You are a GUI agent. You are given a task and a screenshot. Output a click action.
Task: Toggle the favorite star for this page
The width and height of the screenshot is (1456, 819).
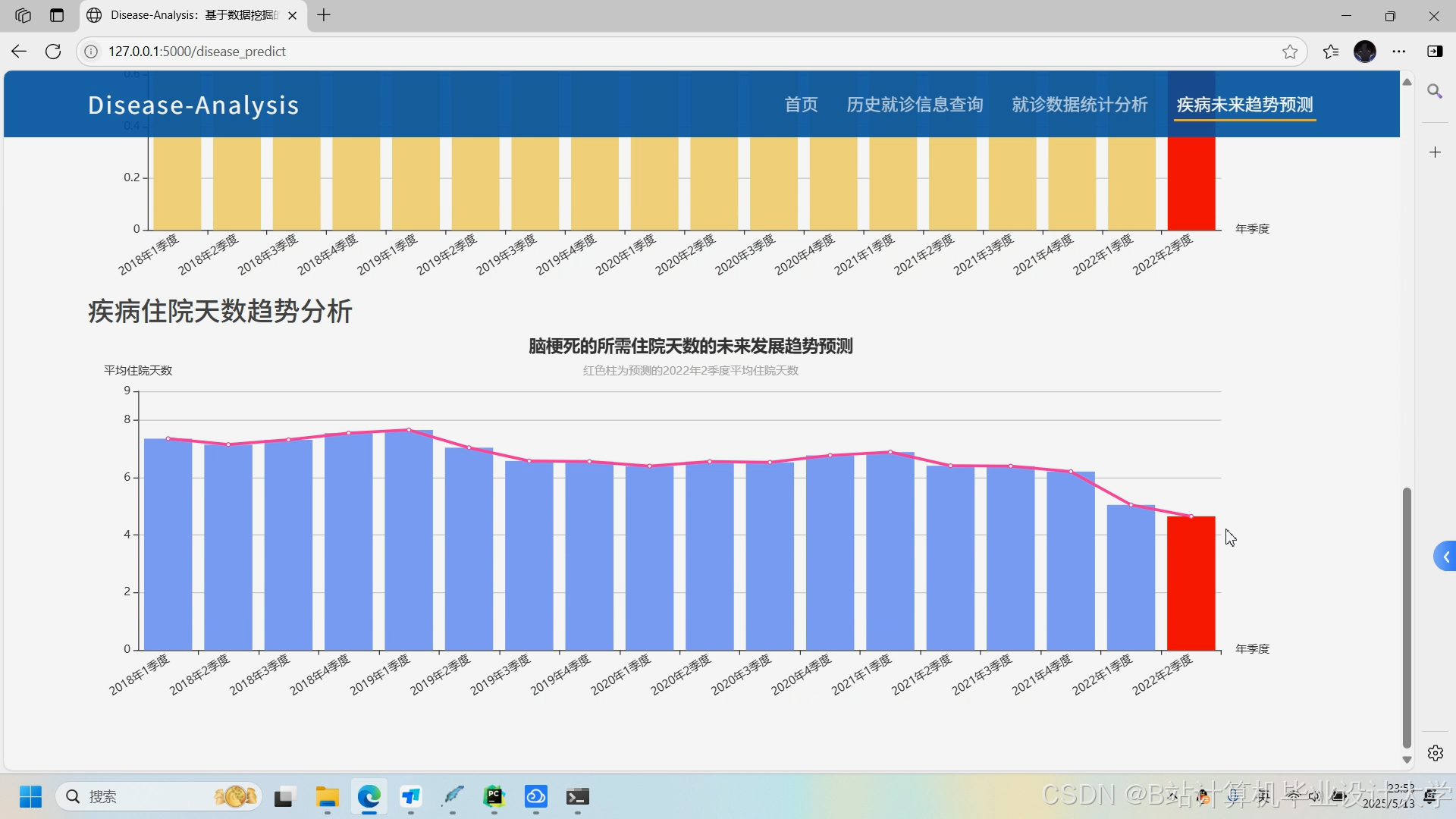[1289, 51]
